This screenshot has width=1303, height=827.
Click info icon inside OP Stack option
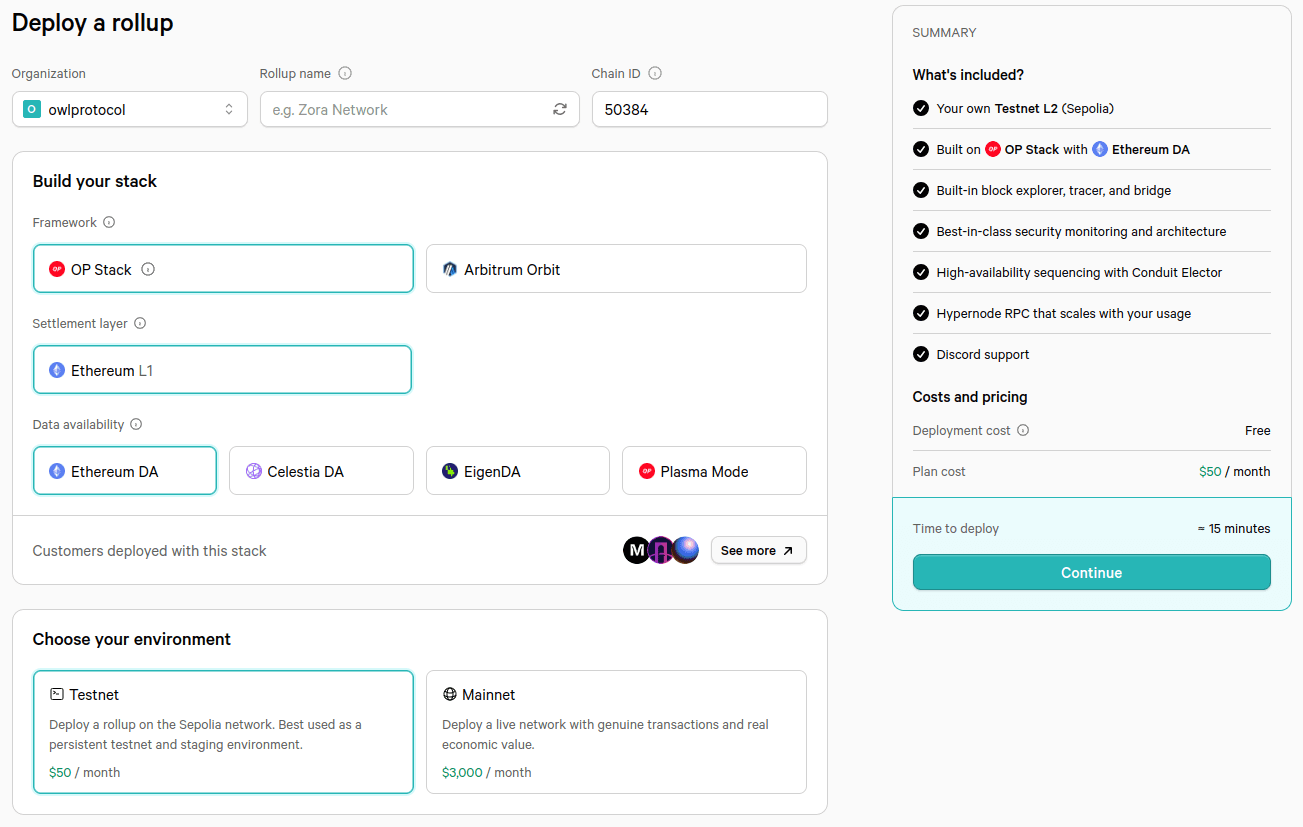coord(148,269)
